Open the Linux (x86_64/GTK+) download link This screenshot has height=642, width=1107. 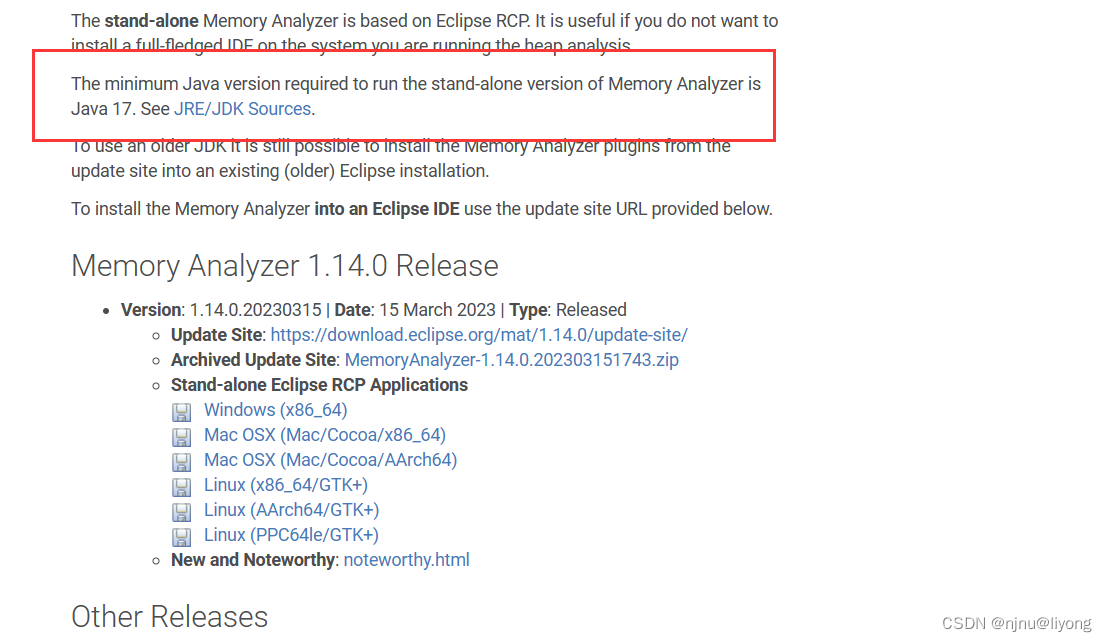(286, 485)
